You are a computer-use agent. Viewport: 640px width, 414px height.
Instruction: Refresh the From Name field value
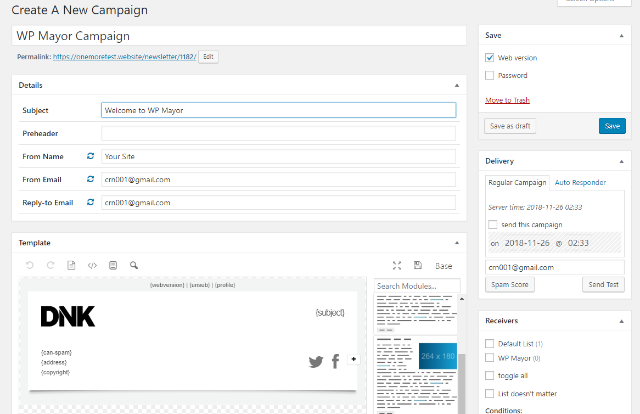coord(91,156)
